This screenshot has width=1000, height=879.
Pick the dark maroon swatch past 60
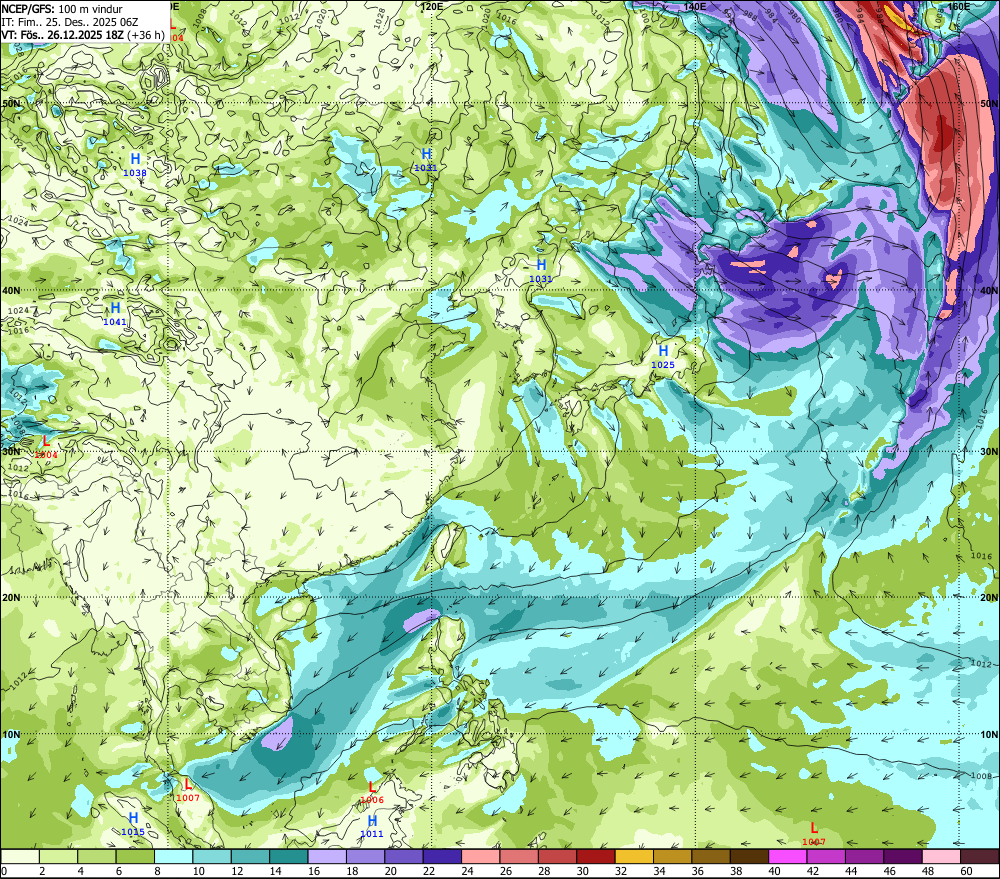point(980,856)
